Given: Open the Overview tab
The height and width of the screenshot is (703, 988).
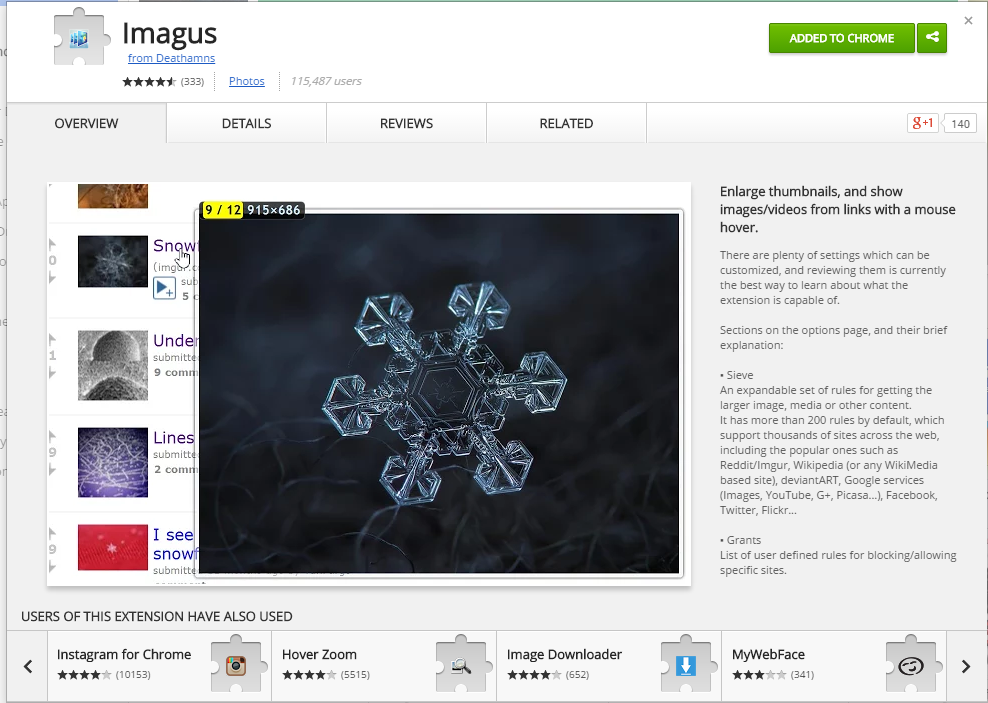Looking at the screenshot, I should pyautogui.click(x=86, y=123).
